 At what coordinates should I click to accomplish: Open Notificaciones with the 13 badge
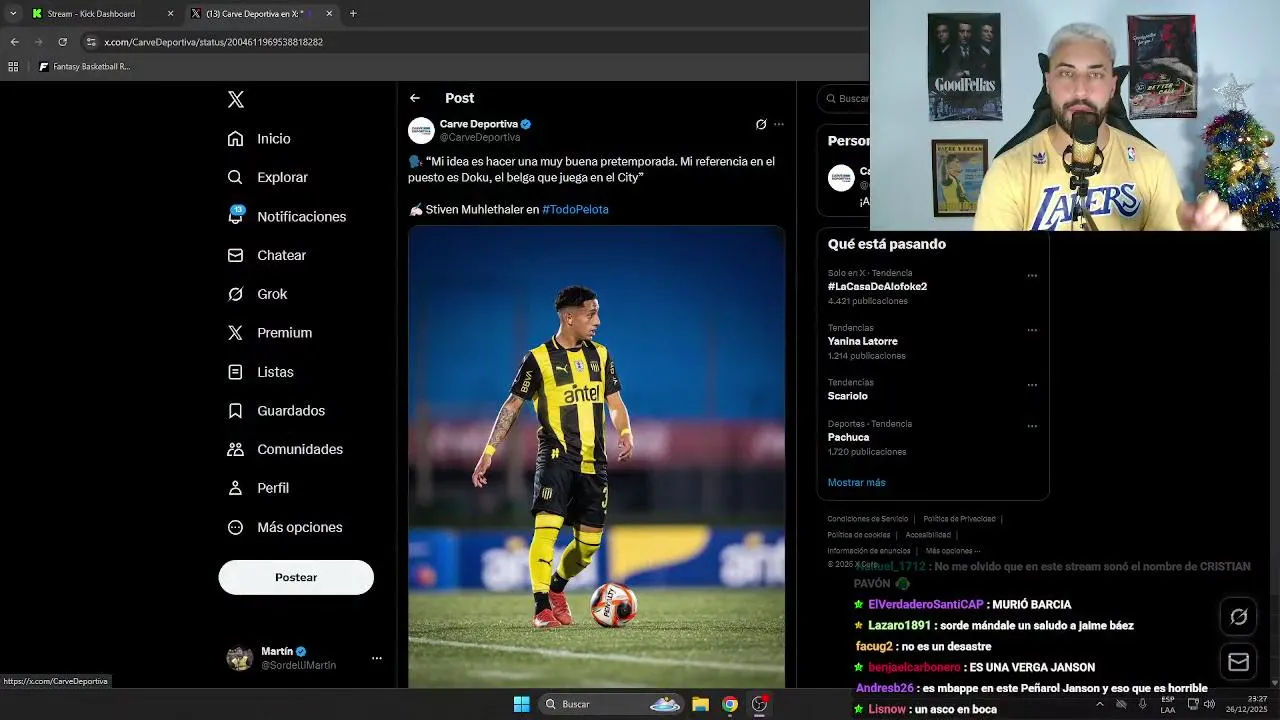pyautogui.click(x=286, y=216)
